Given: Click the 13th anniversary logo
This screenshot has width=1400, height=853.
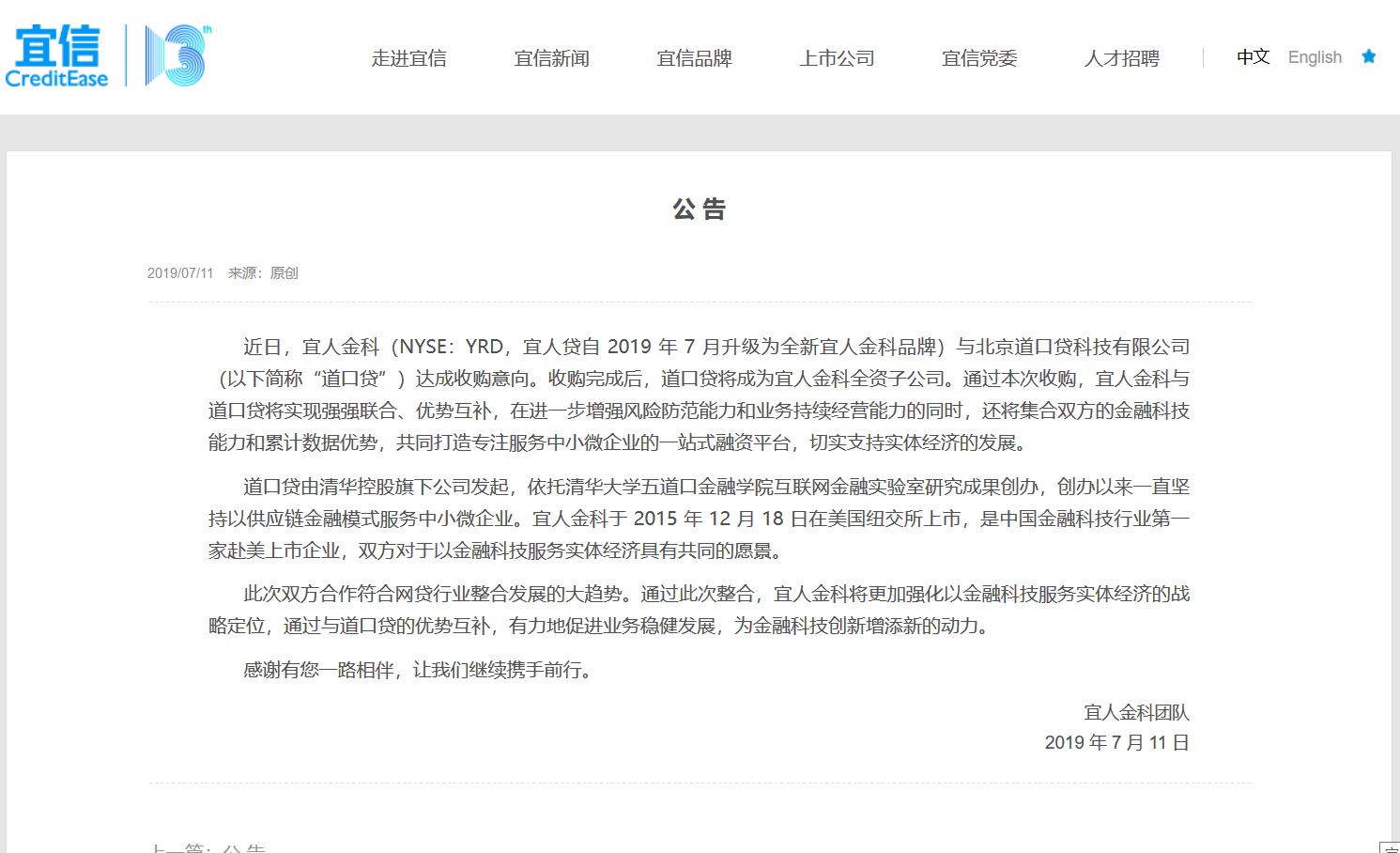Looking at the screenshot, I should [177, 55].
